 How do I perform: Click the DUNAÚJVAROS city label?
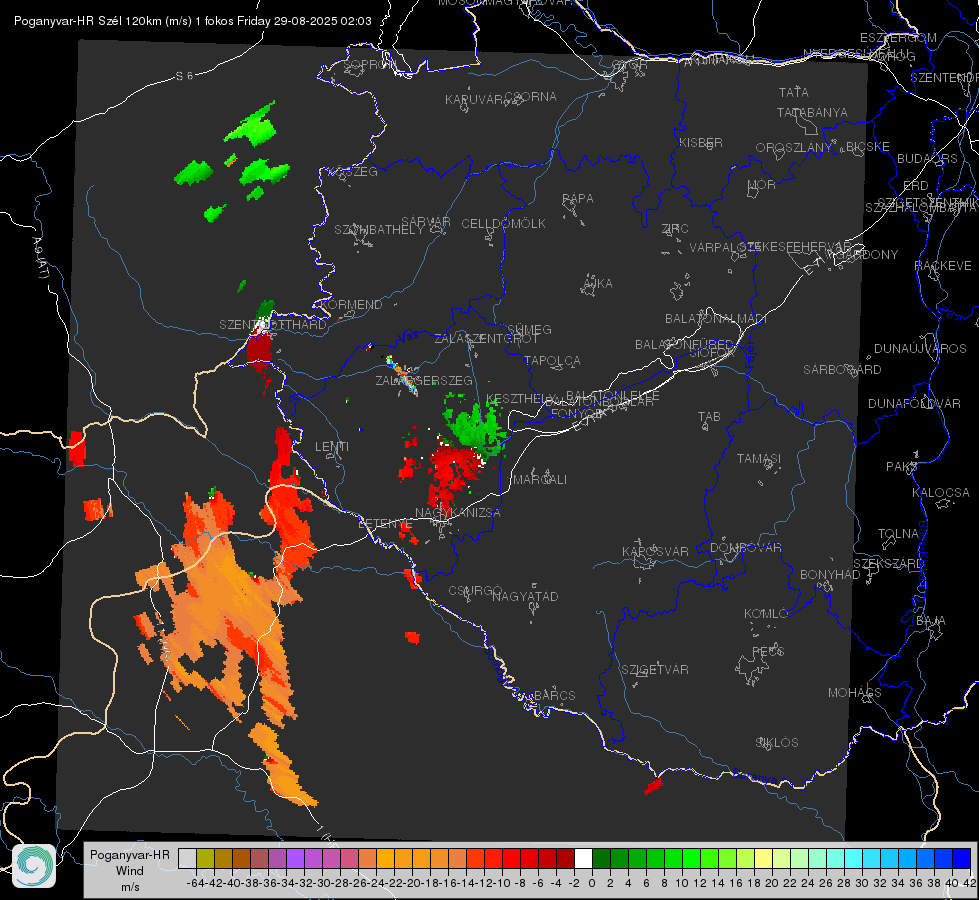coord(920,349)
